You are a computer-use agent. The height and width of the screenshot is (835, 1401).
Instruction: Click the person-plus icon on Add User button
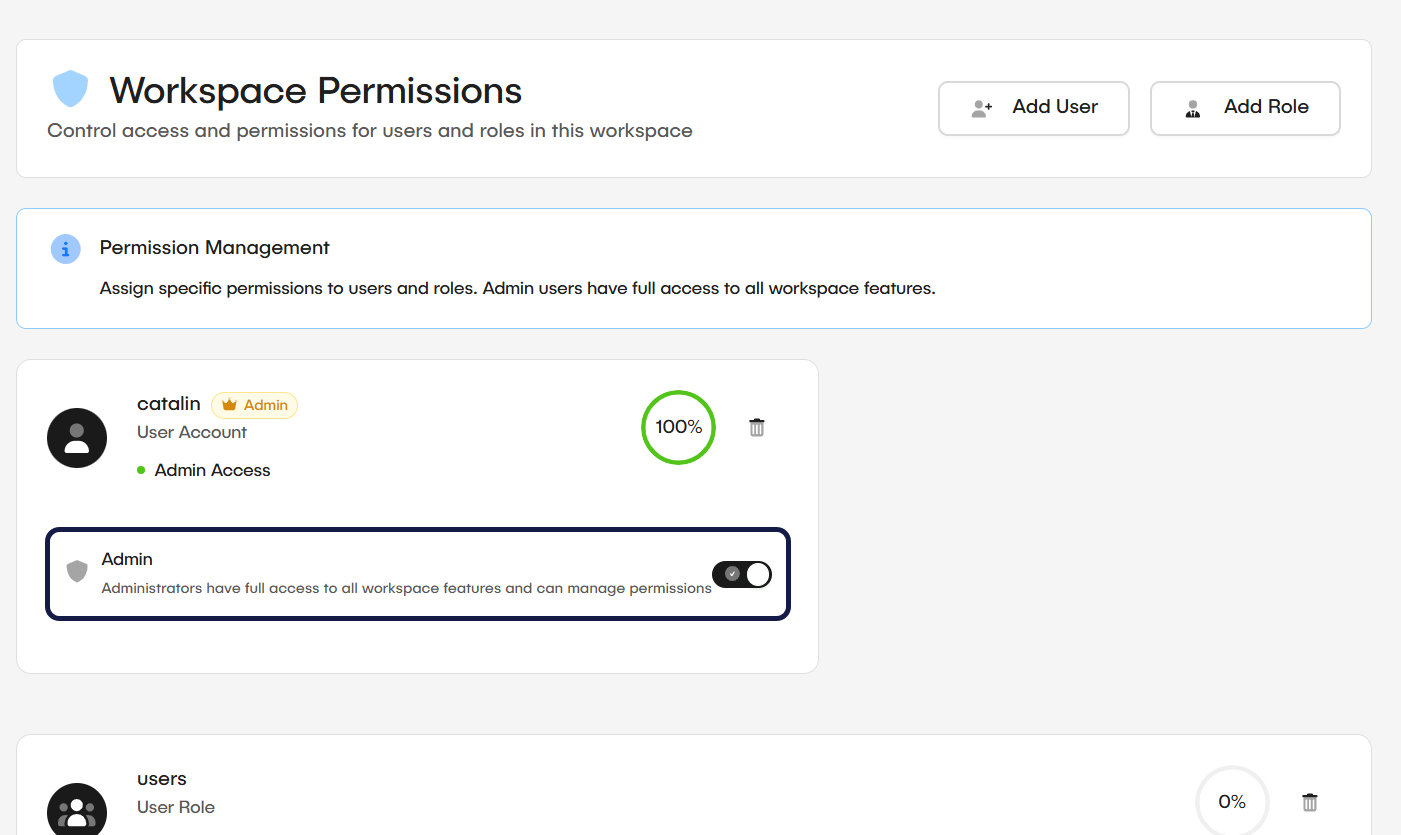click(x=981, y=108)
